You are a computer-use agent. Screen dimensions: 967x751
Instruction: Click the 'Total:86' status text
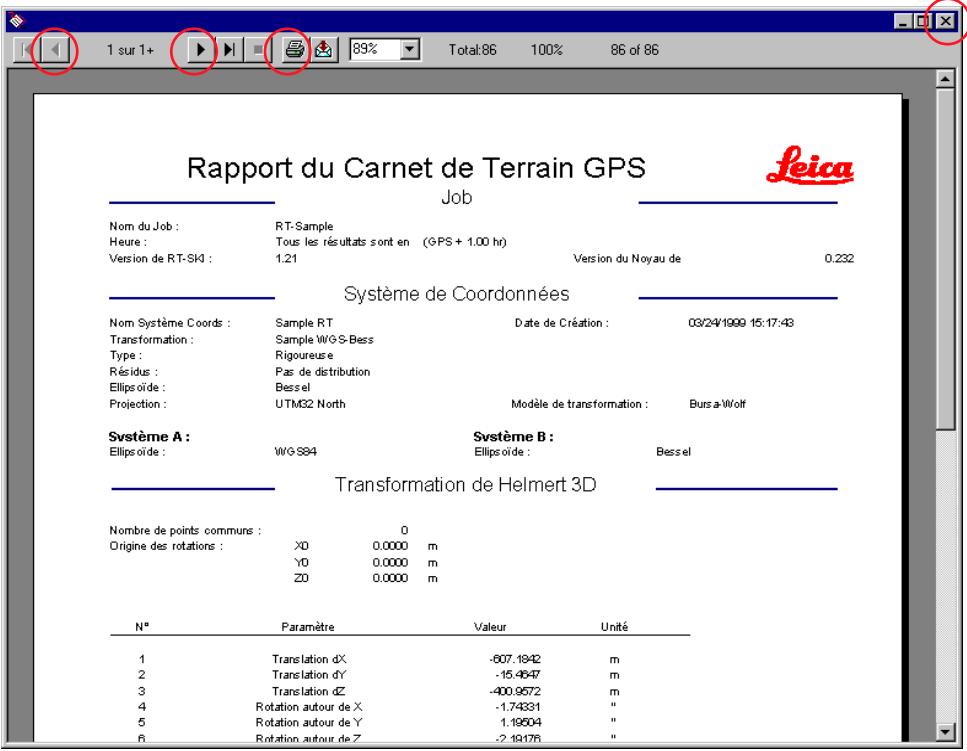[472, 50]
